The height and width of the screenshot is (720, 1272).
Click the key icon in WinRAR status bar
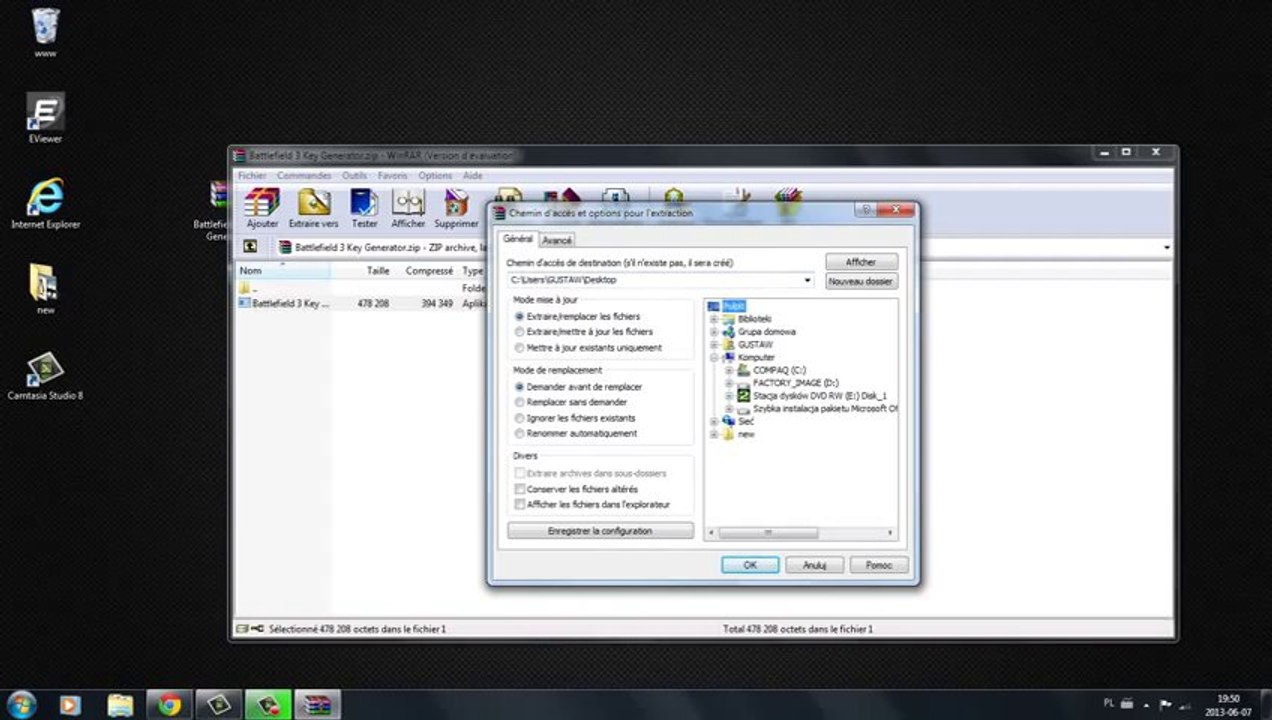257,629
